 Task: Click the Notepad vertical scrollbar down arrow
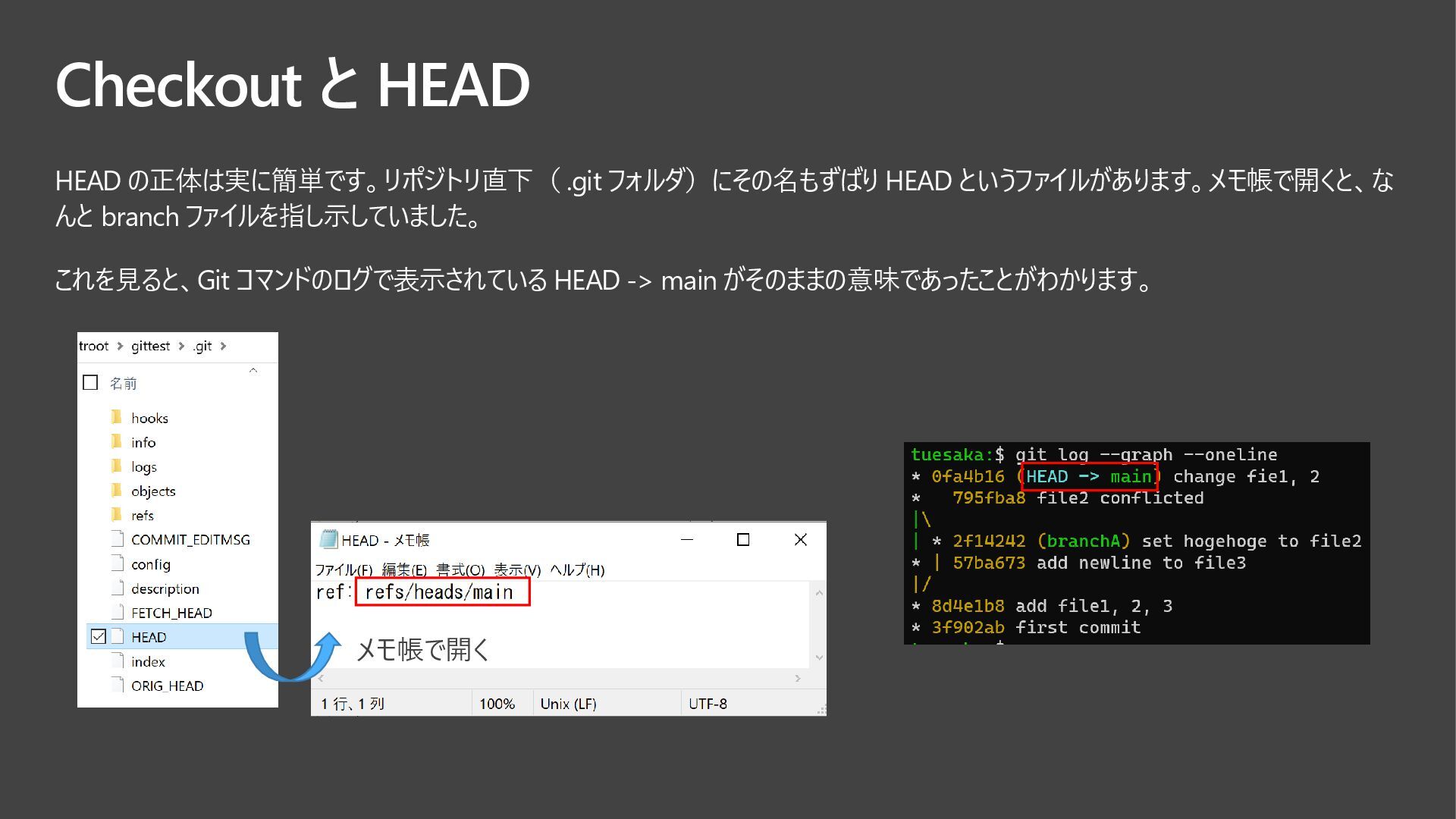(x=819, y=657)
